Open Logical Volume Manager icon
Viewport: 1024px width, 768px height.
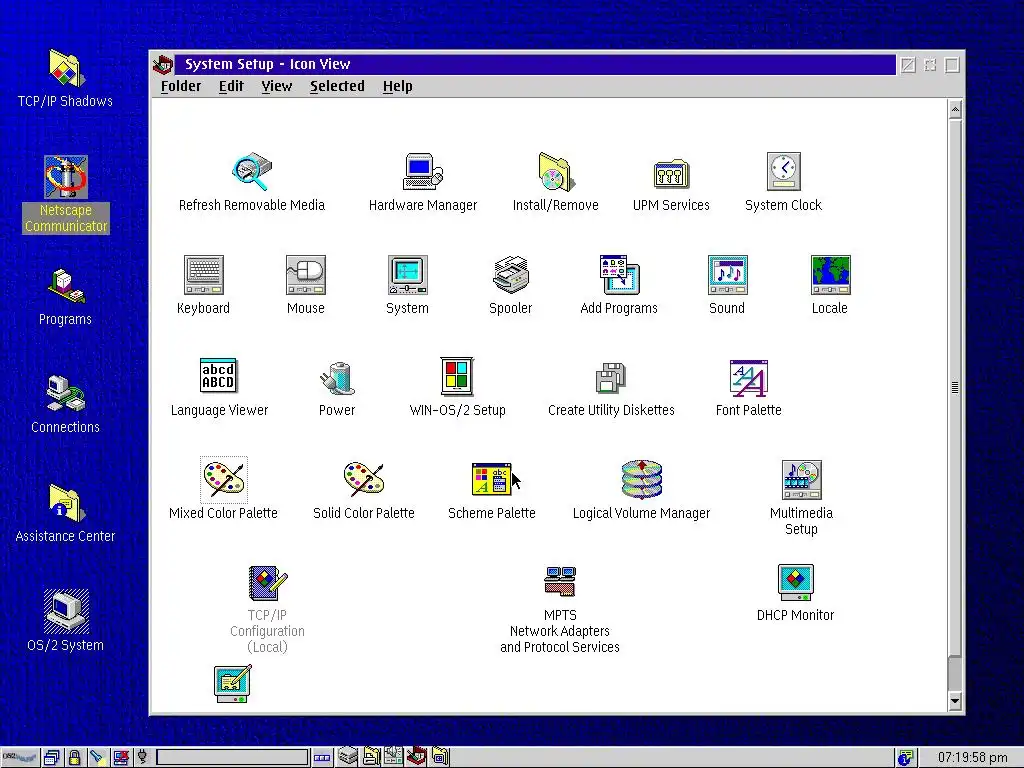pyautogui.click(x=641, y=479)
